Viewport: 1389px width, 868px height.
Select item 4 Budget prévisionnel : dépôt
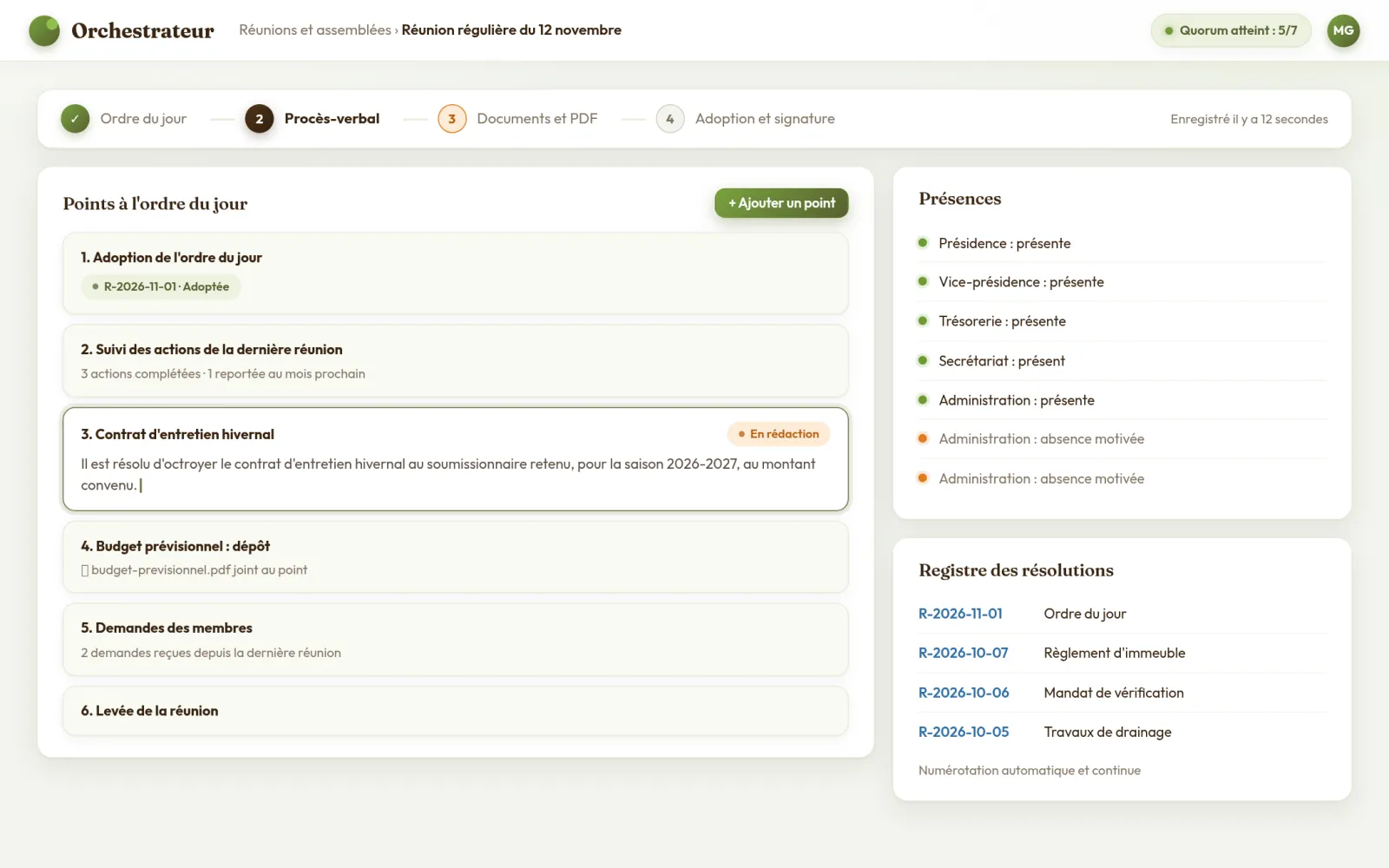coord(455,557)
